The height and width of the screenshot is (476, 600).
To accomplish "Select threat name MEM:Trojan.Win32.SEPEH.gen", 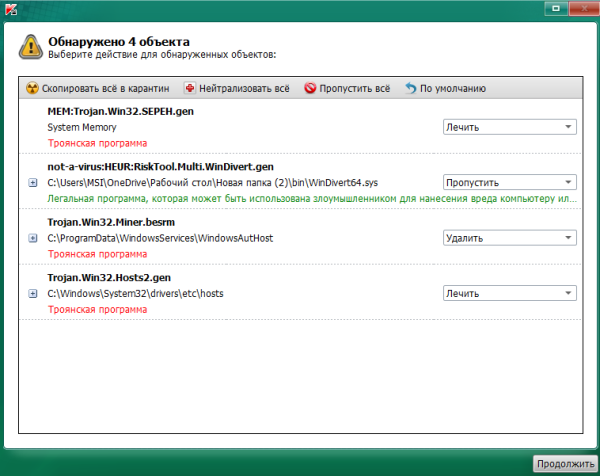I will (121, 111).
